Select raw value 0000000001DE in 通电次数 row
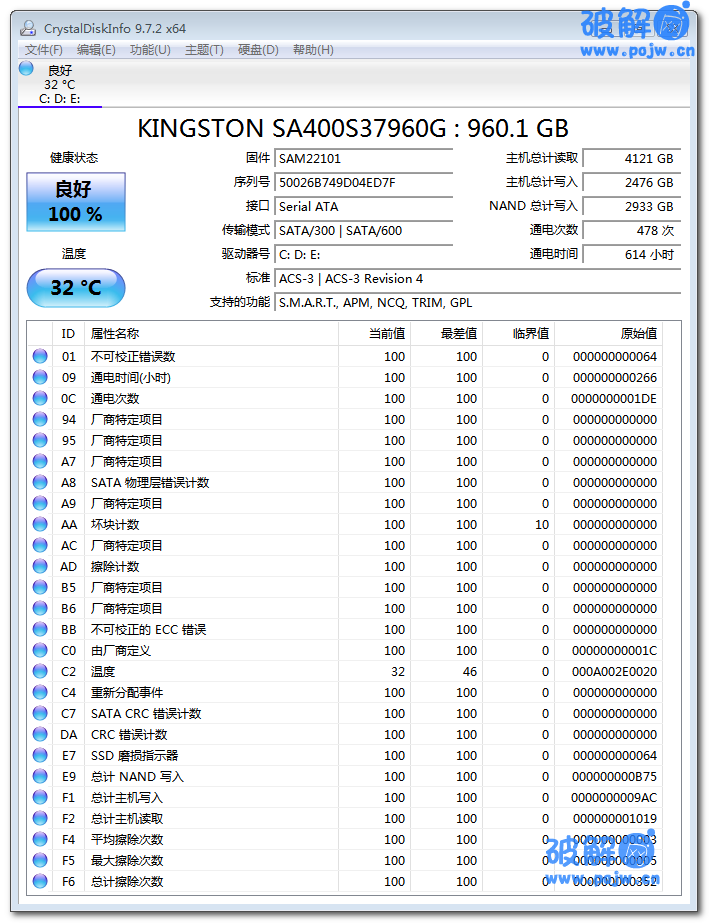This screenshot has width=709, height=923. click(x=614, y=399)
